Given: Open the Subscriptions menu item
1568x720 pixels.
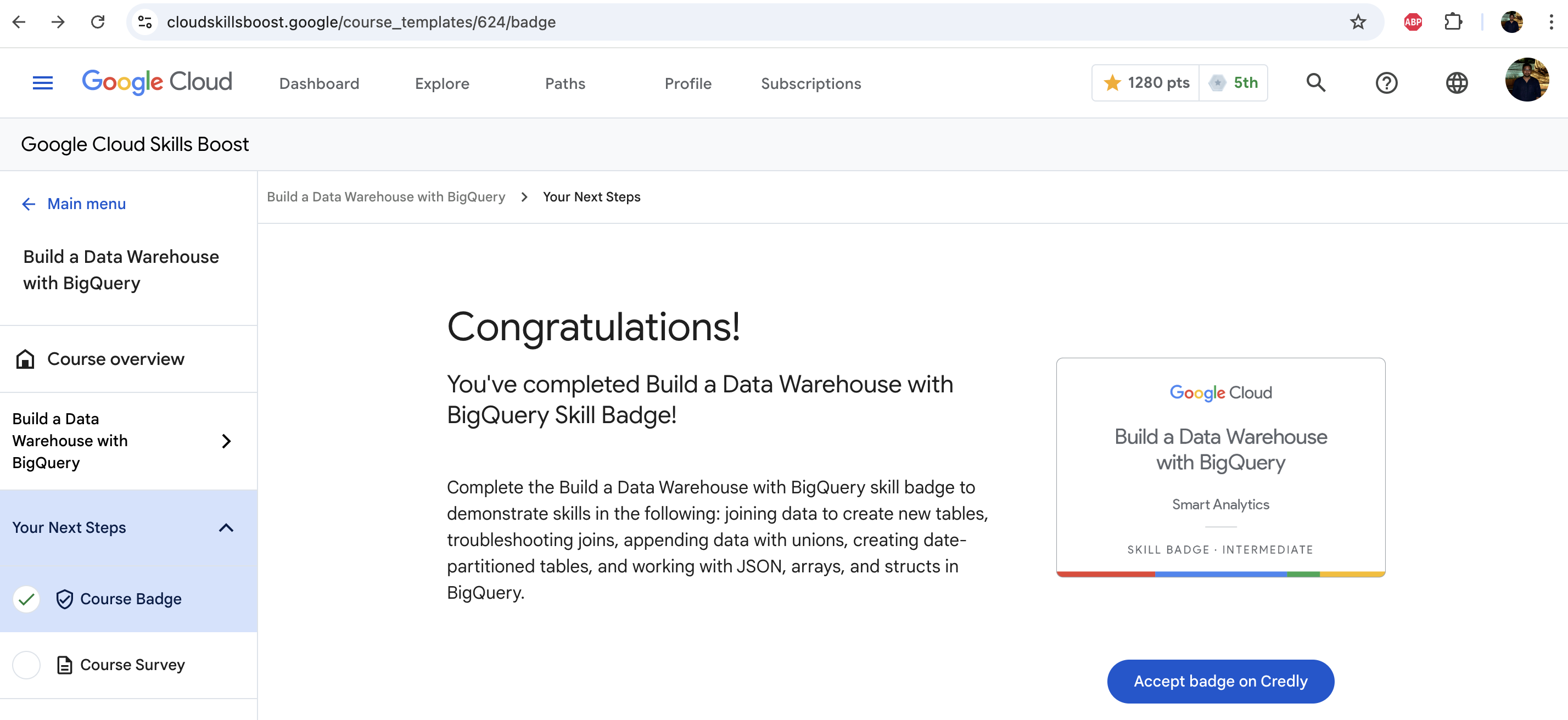Looking at the screenshot, I should tap(811, 83).
